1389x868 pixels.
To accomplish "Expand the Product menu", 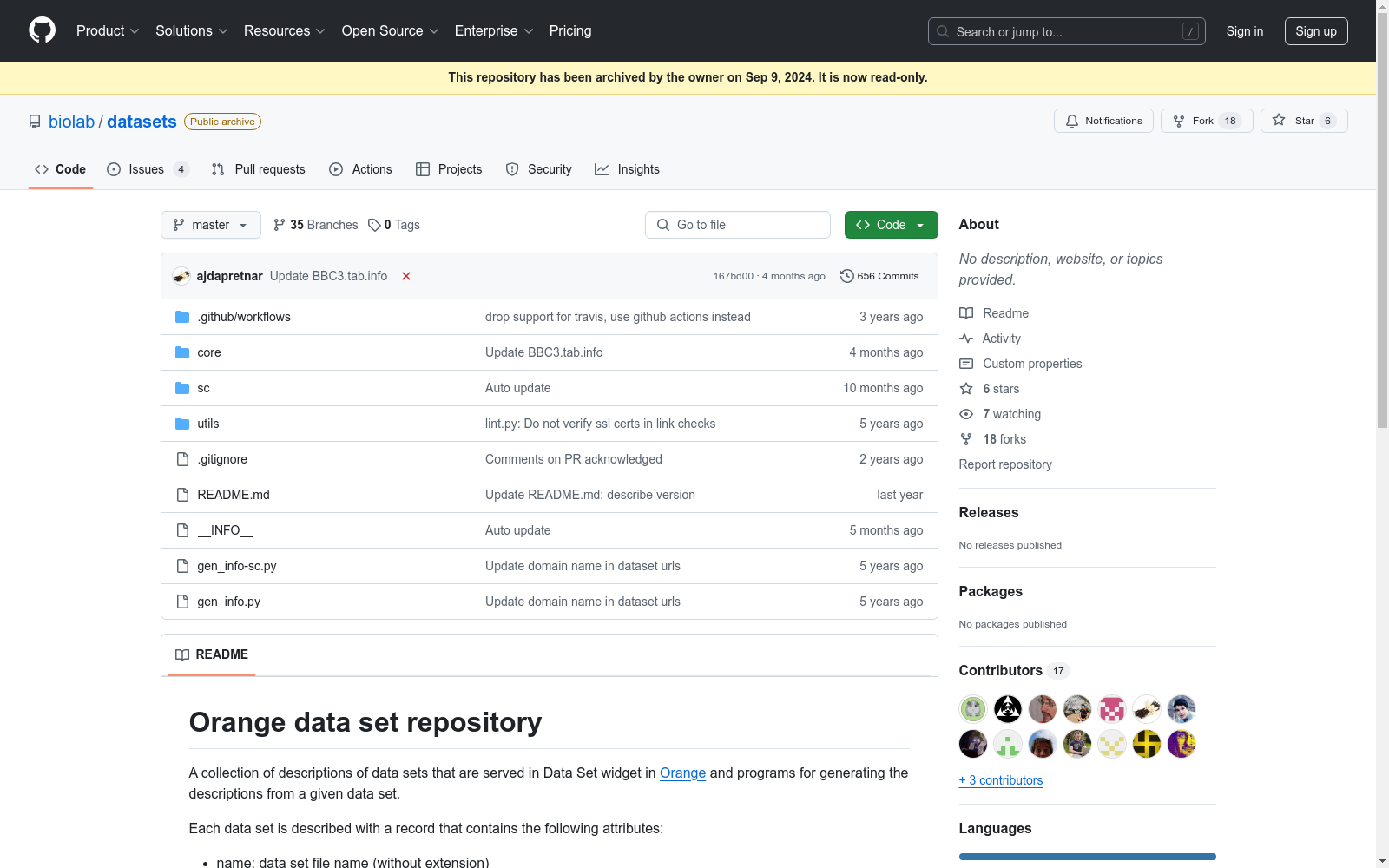I will pyautogui.click(x=108, y=30).
